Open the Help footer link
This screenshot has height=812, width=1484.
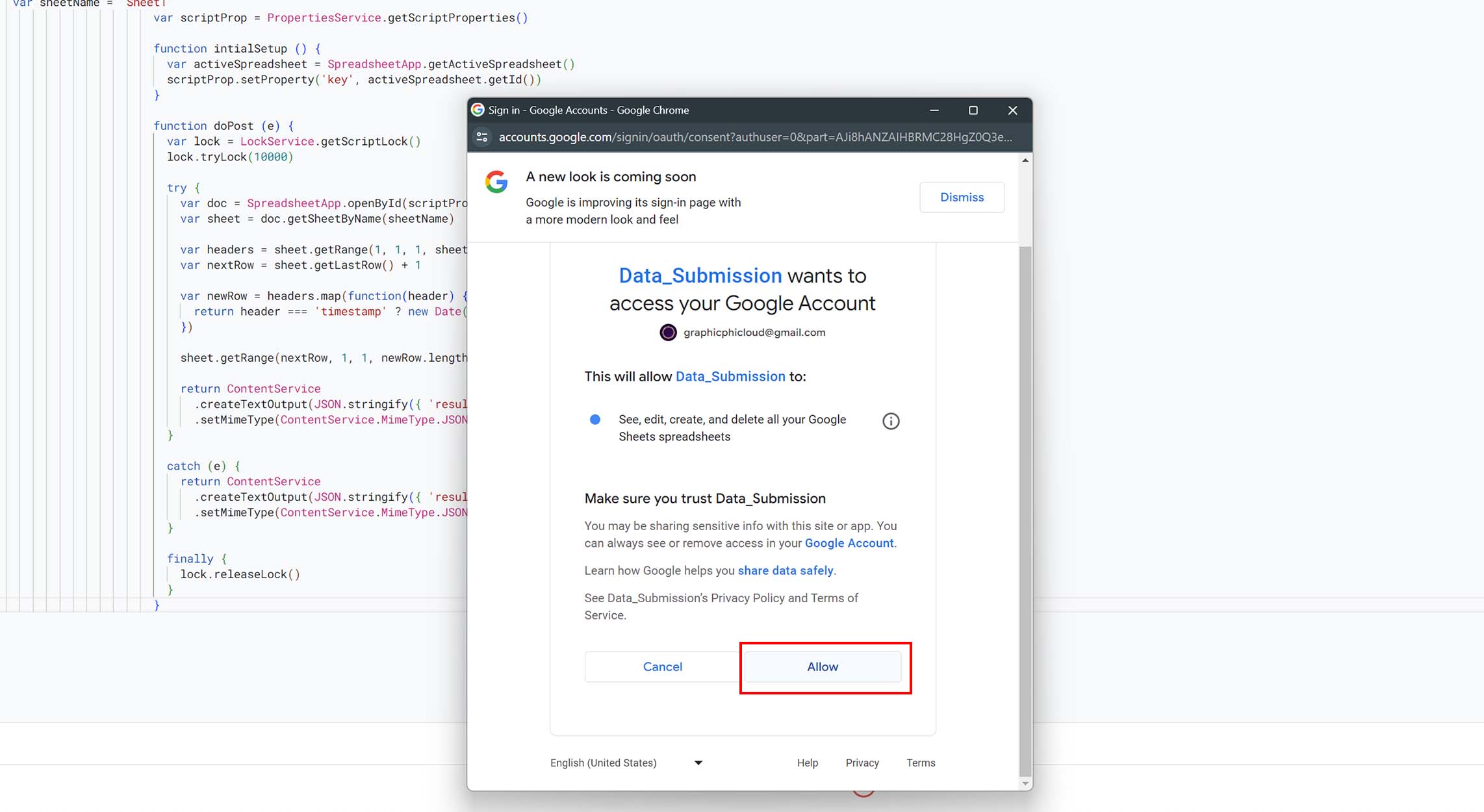click(x=808, y=763)
